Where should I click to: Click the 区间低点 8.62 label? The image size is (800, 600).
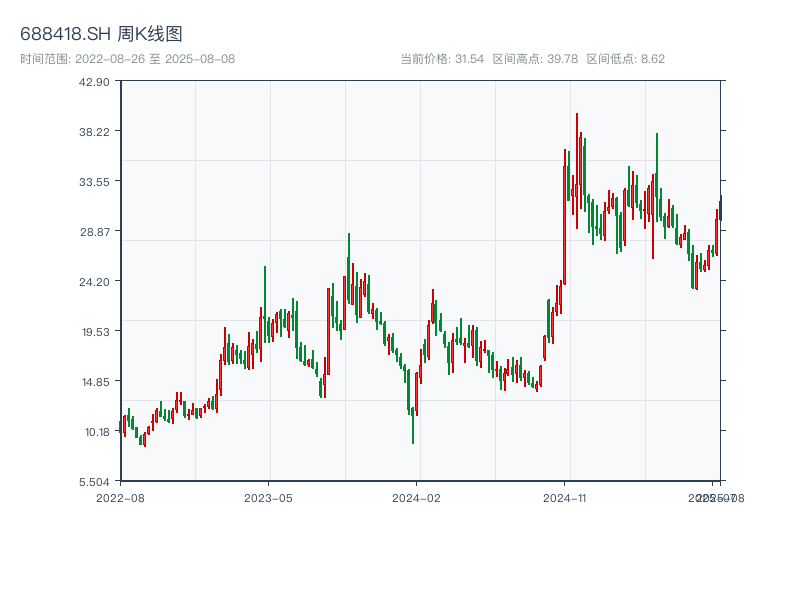(625, 59)
